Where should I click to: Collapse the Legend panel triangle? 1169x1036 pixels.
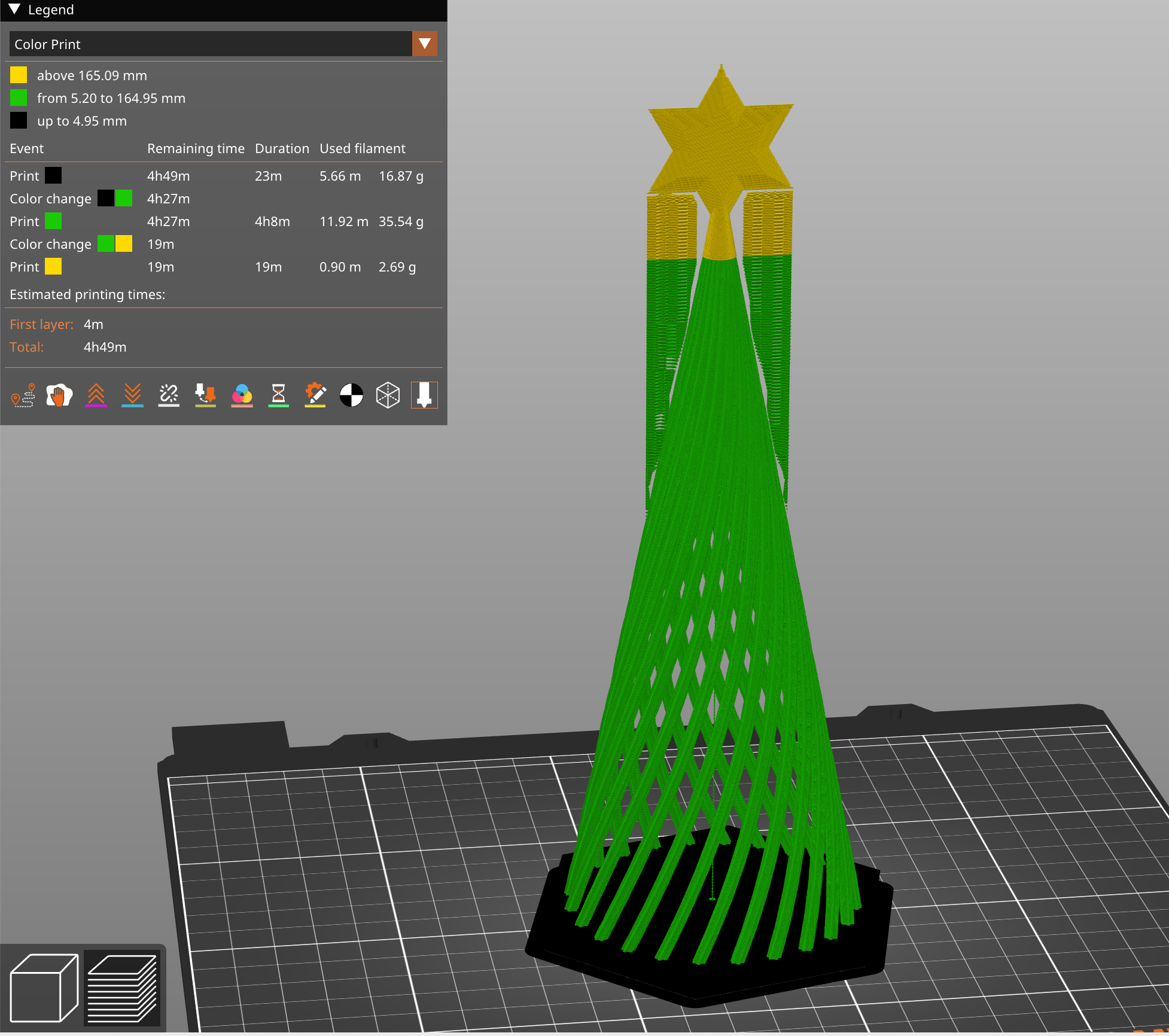(x=15, y=10)
